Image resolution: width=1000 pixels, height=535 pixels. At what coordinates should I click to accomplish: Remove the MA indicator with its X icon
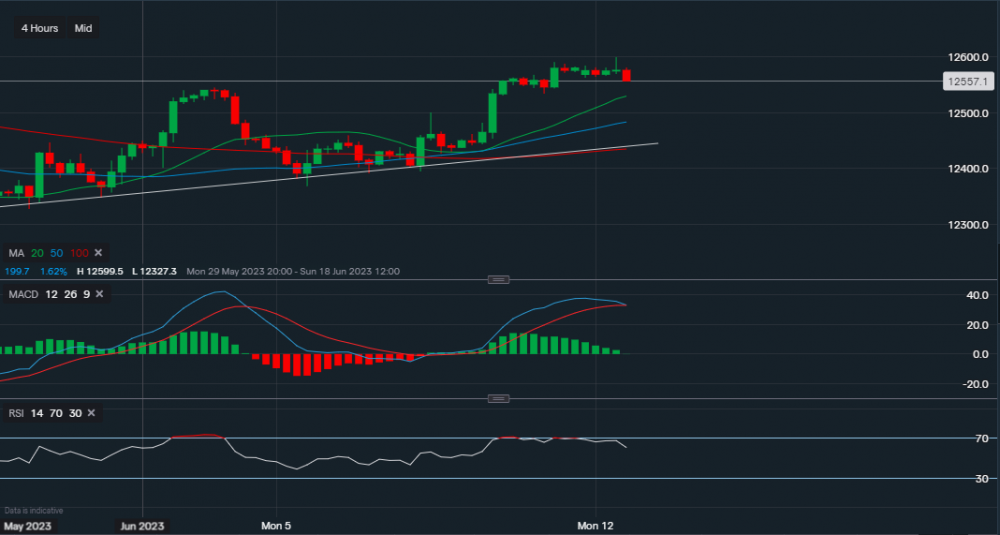tap(99, 253)
